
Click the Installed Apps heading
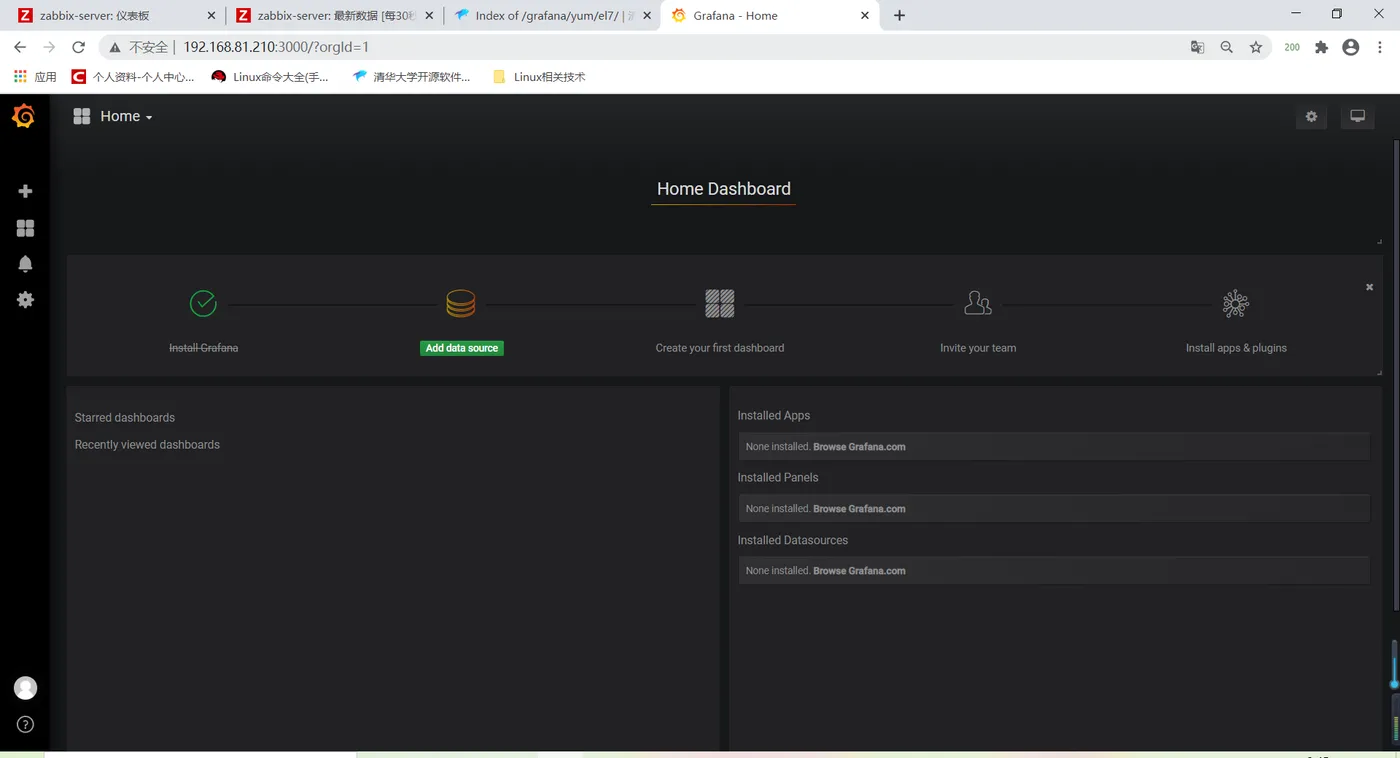pyautogui.click(x=774, y=416)
